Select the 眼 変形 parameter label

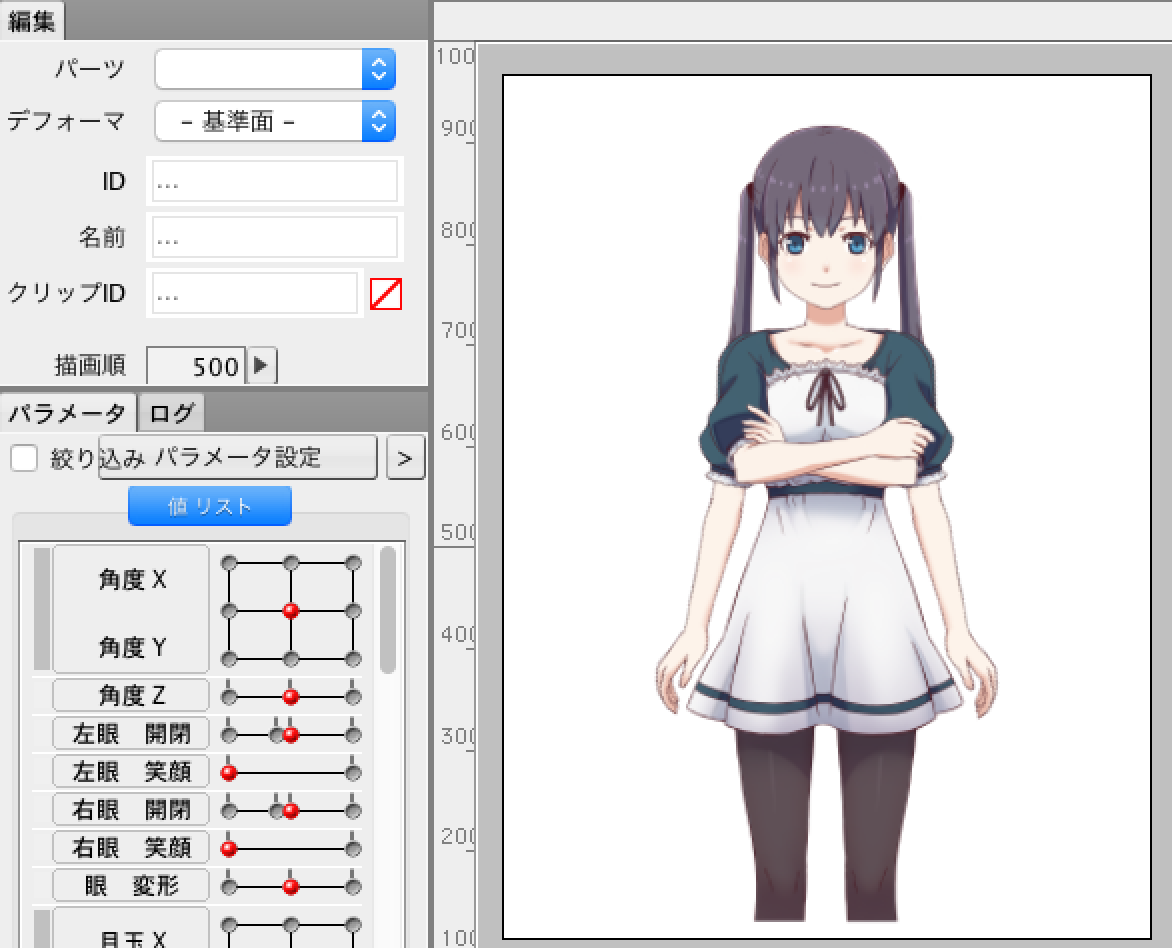point(131,886)
